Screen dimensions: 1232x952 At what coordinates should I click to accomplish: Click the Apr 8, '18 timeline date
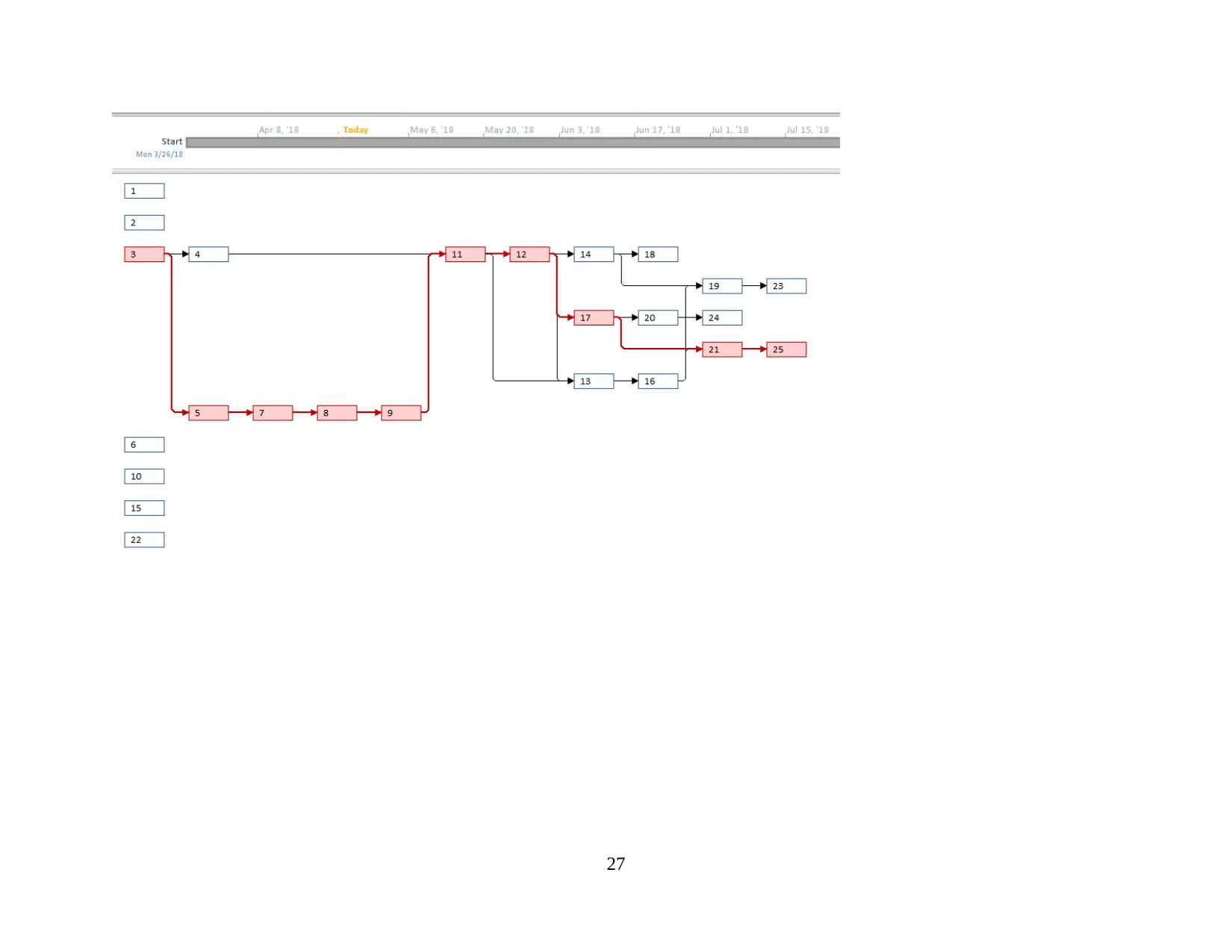point(279,130)
